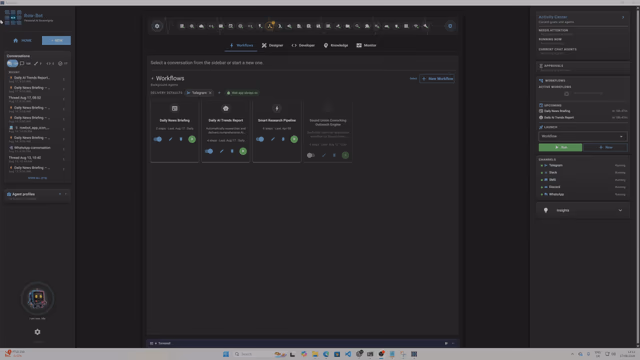Toggle Daily AI Trends Report workflow switch
640x360 pixels.
(209, 151)
